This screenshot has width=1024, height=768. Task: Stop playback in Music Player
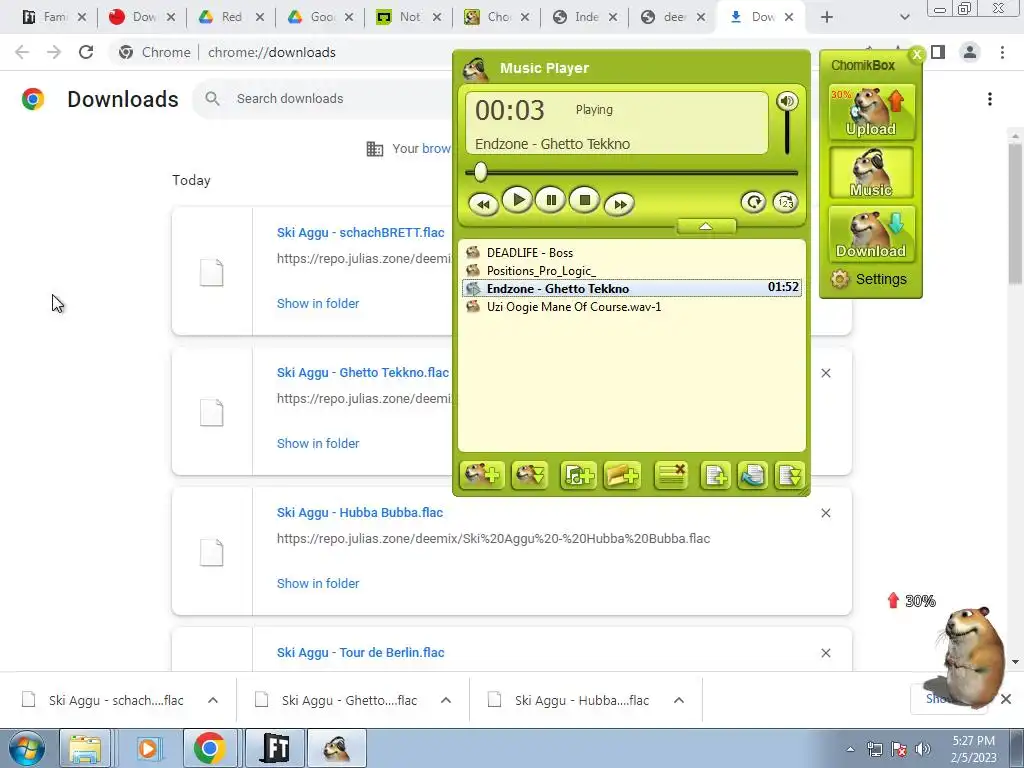584,200
